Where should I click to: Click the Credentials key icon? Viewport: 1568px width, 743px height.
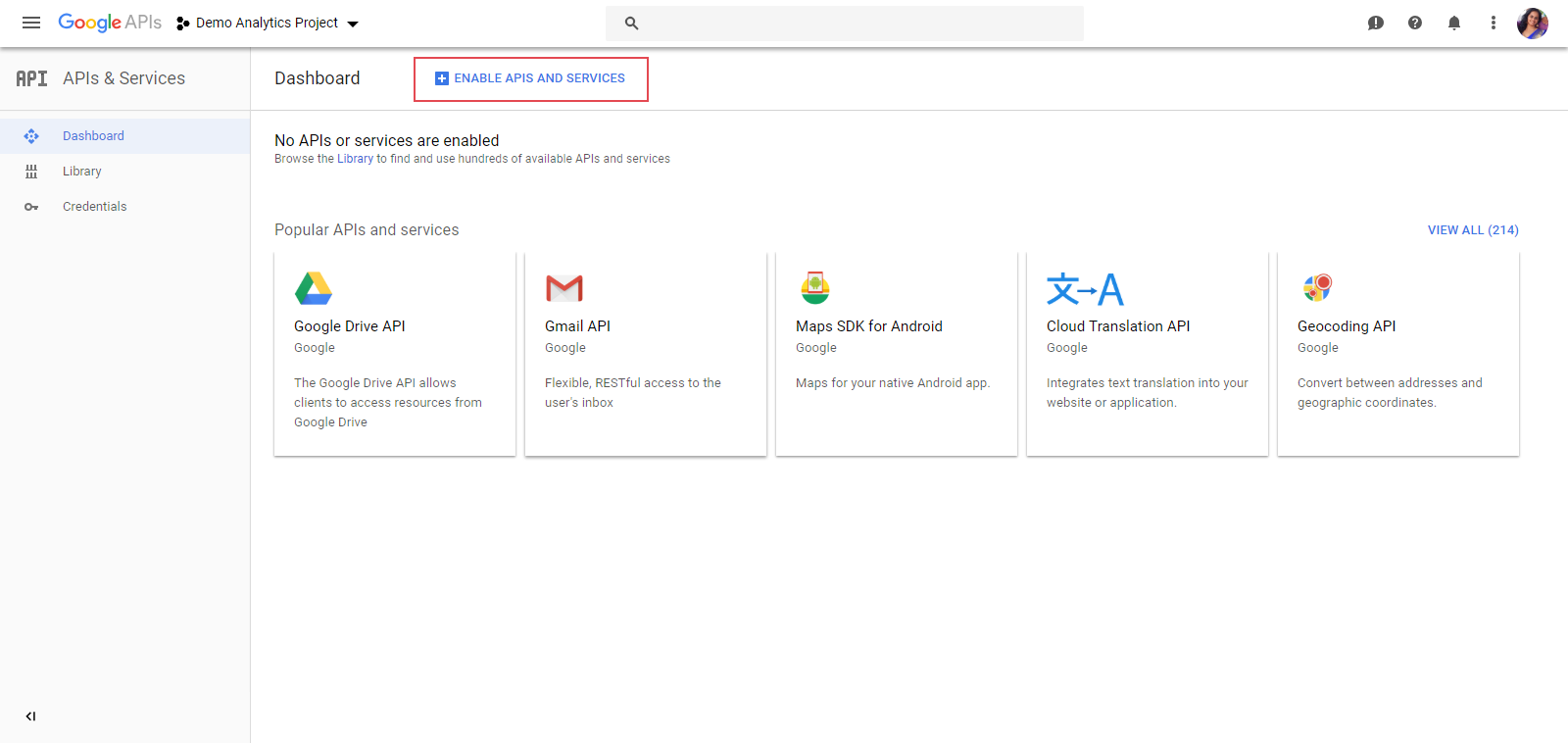pyautogui.click(x=31, y=207)
